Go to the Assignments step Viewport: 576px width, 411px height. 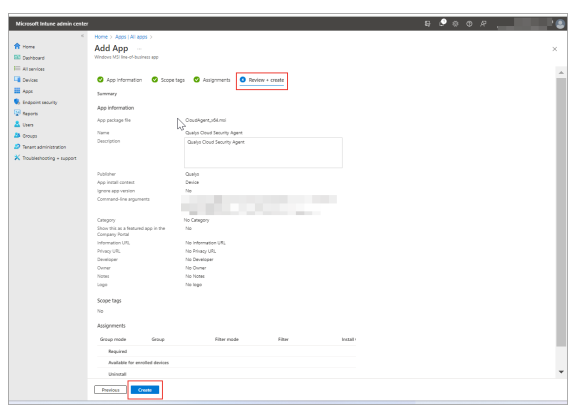tap(212, 80)
